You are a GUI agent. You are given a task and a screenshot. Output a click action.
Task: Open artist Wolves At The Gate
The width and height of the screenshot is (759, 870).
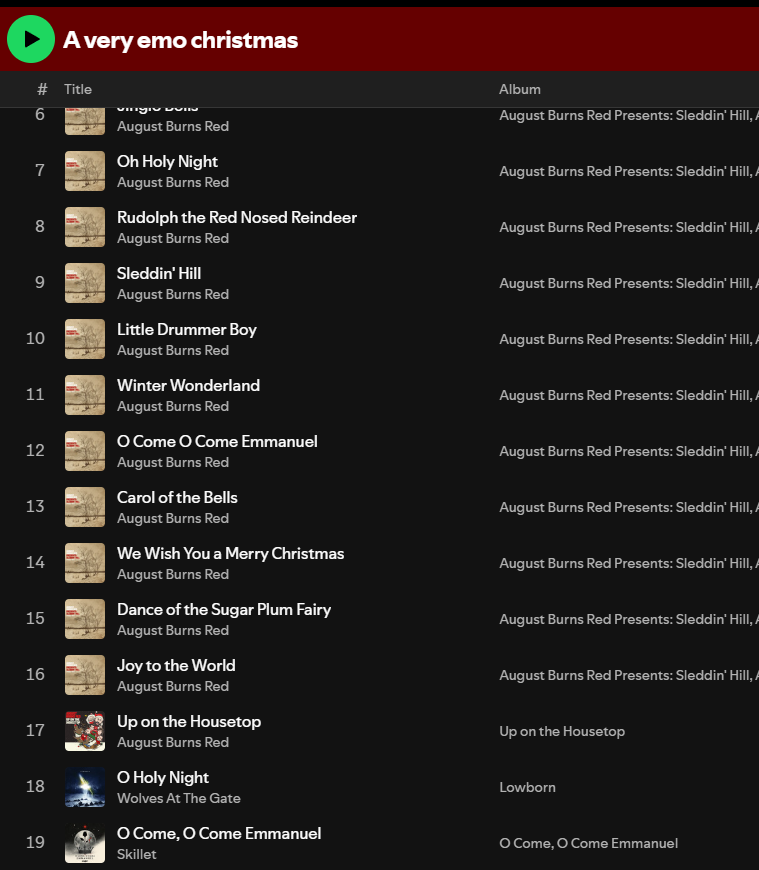point(179,798)
